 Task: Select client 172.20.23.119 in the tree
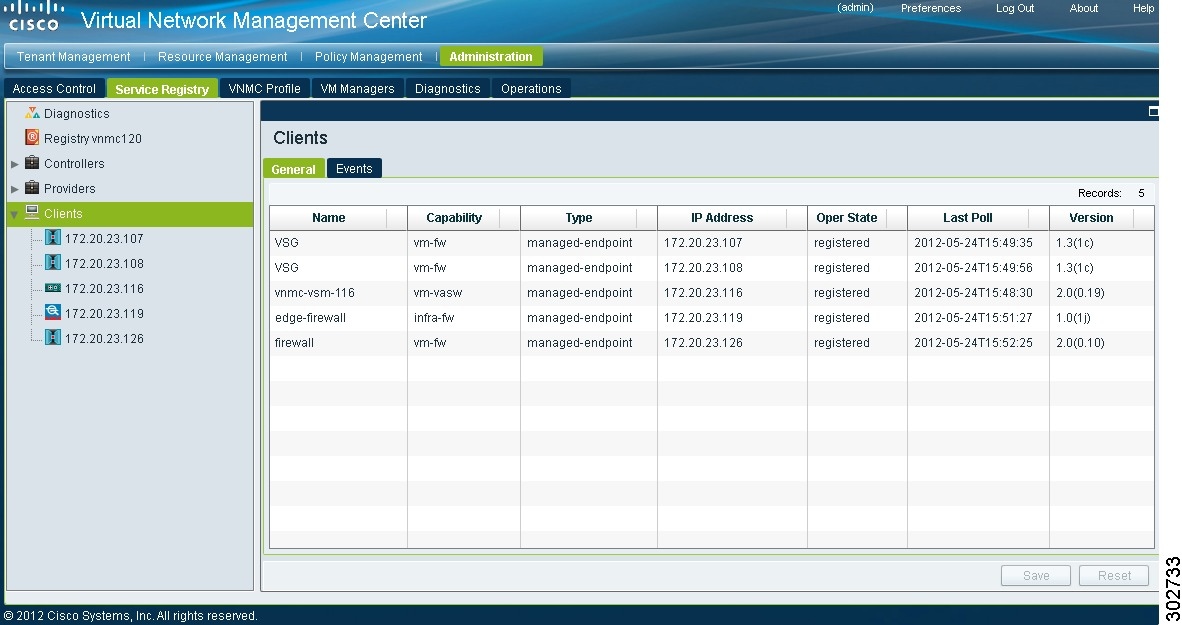[x=104, y=313]
